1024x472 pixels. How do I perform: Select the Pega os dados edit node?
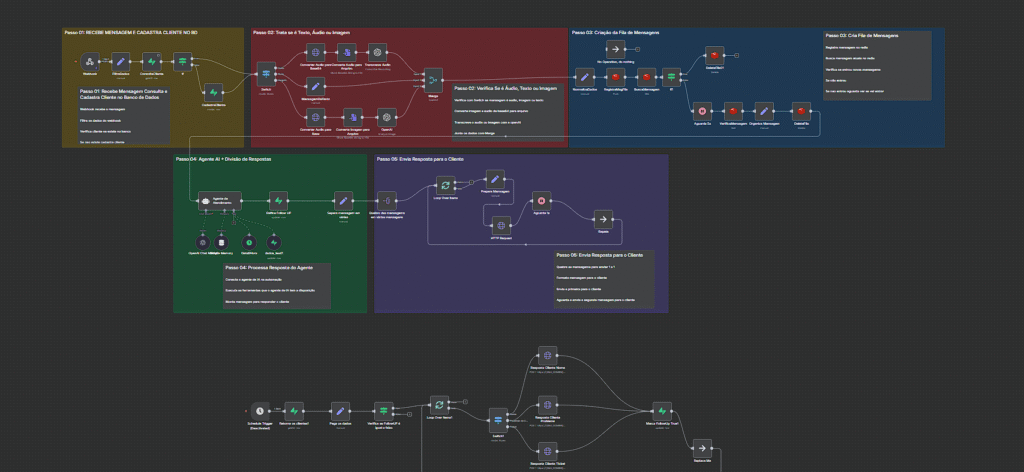[x=340, y=410]
